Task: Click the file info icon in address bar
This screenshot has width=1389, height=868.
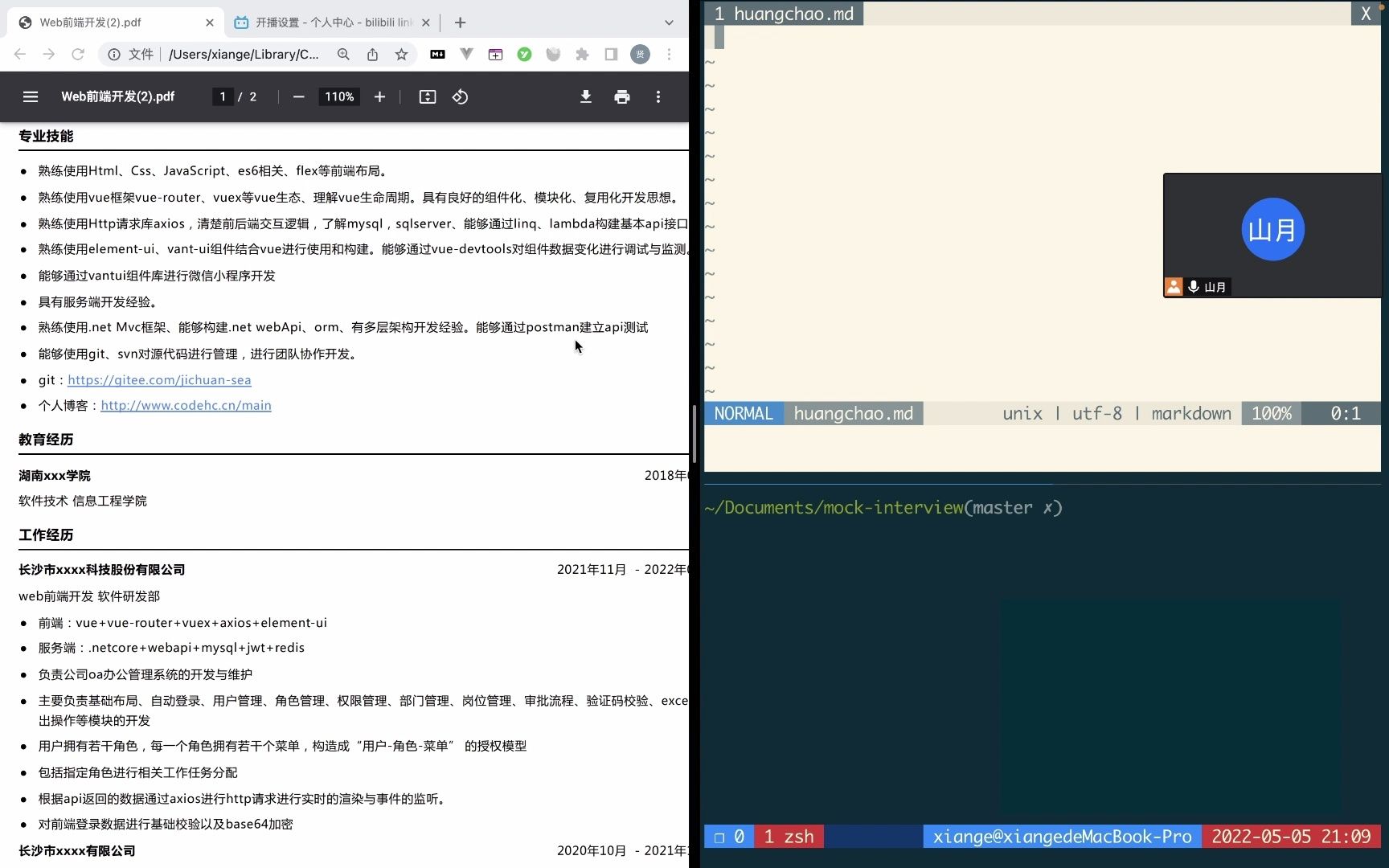Action: (x=114, y=54)
